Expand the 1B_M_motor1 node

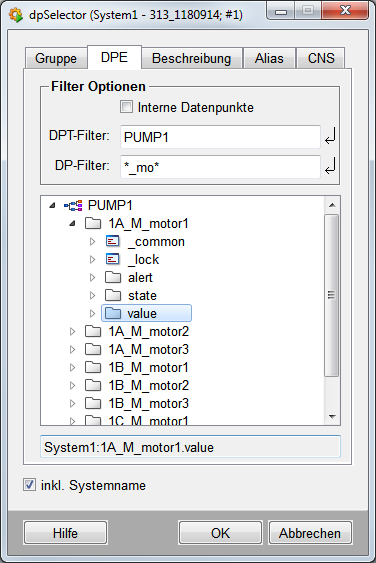[x=73, y=367]
